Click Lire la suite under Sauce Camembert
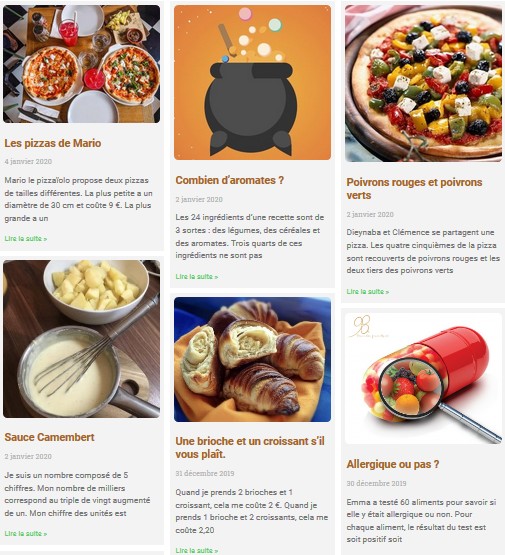Image resolution: width=505 pixels, height=555 pixels. click(25, 533)
